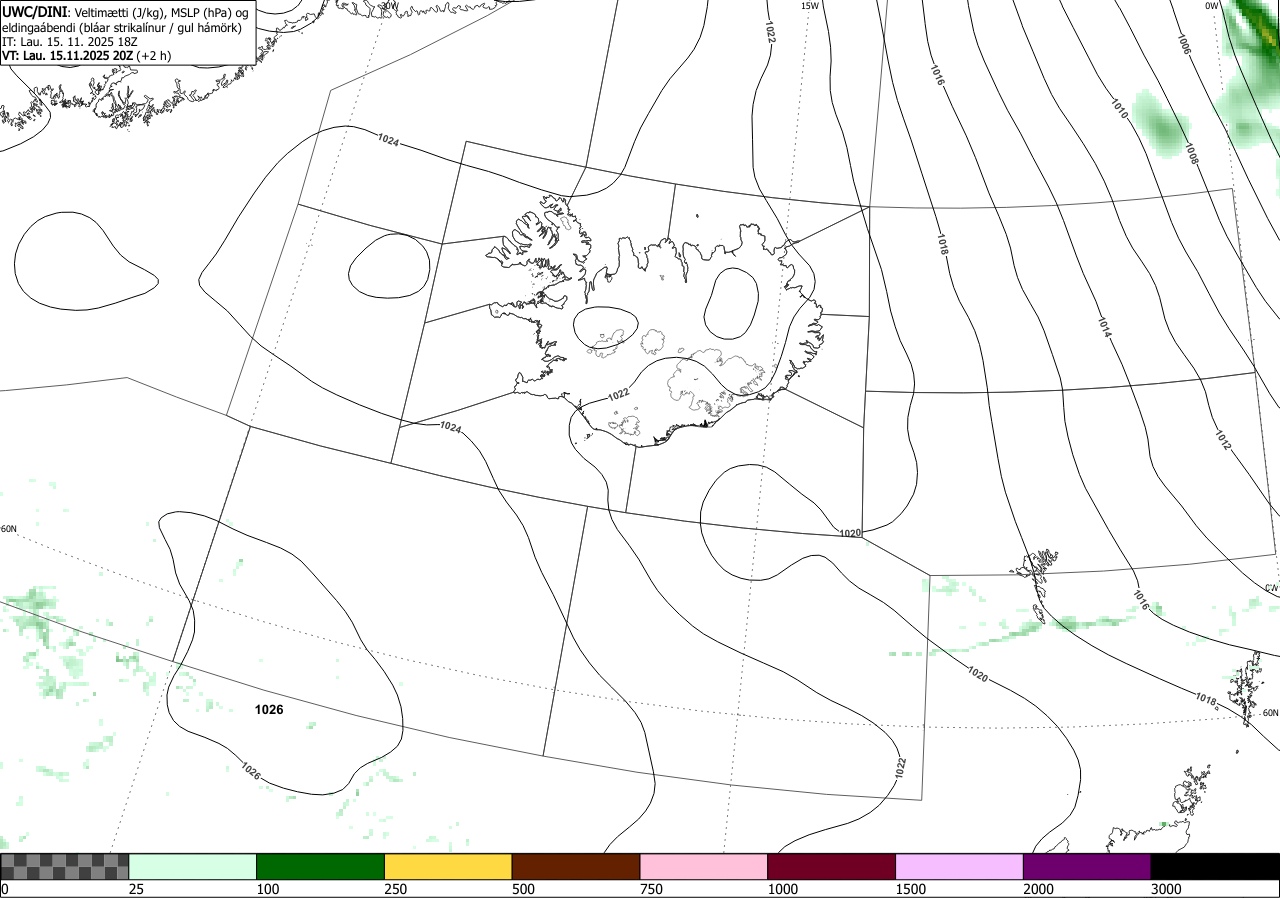Click the 15W longitude label
This screenshot has height=898, width=1280.
coord(810,6)
